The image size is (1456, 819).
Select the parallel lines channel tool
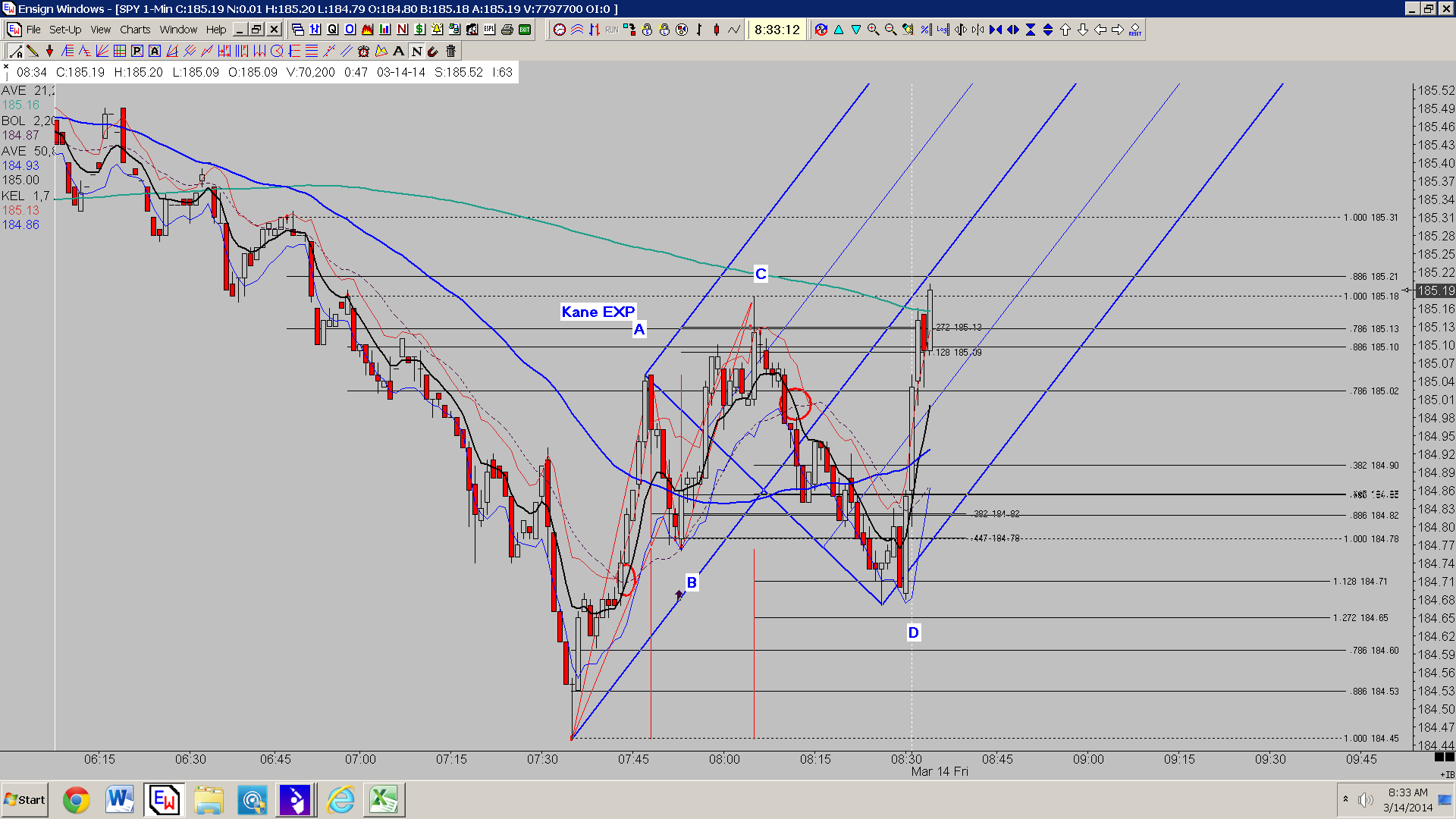347,51
